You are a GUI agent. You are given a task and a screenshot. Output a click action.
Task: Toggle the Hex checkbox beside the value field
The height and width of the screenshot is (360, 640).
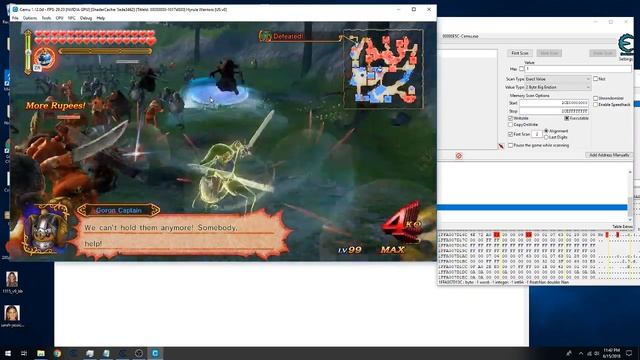[x=521, y=69]
